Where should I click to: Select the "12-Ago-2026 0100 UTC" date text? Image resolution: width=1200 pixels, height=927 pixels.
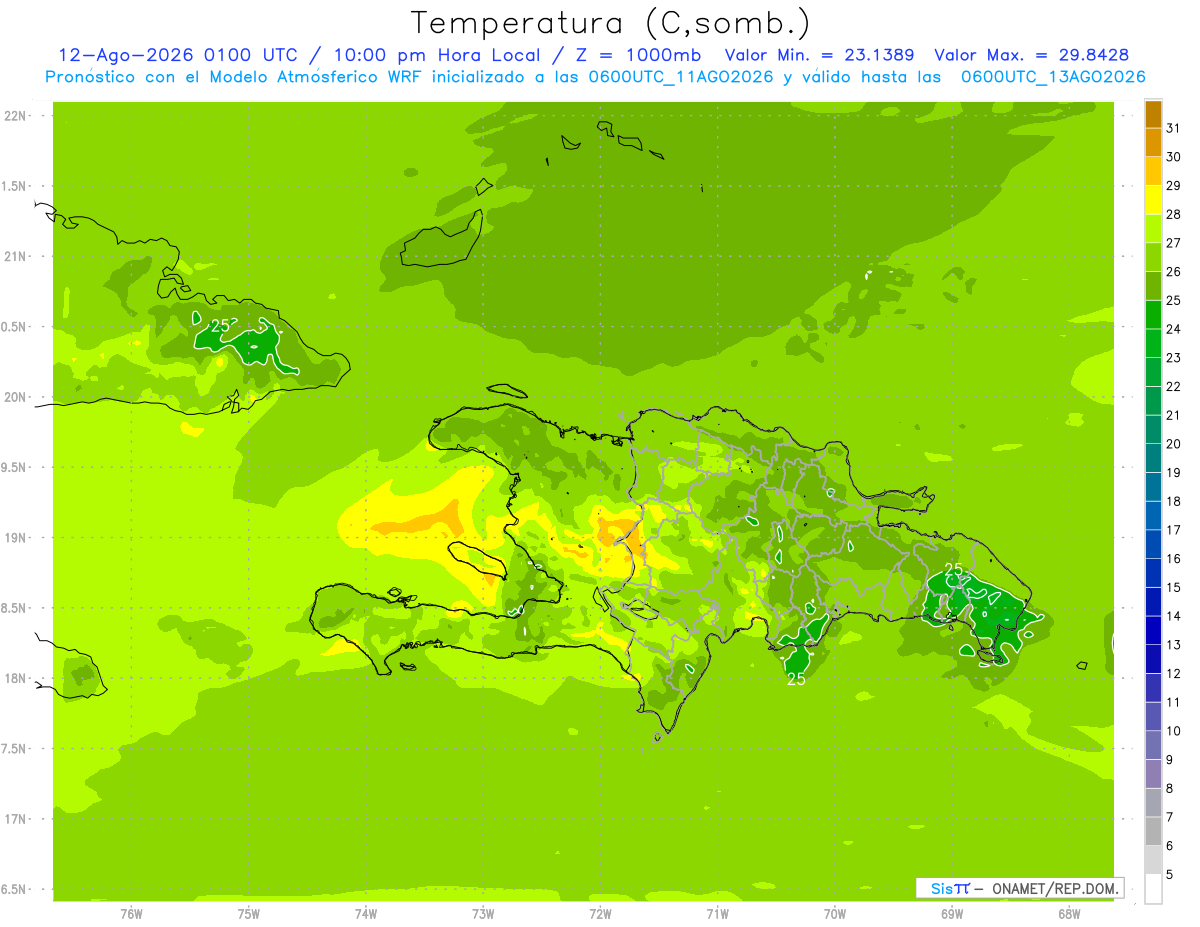point(177,56)
